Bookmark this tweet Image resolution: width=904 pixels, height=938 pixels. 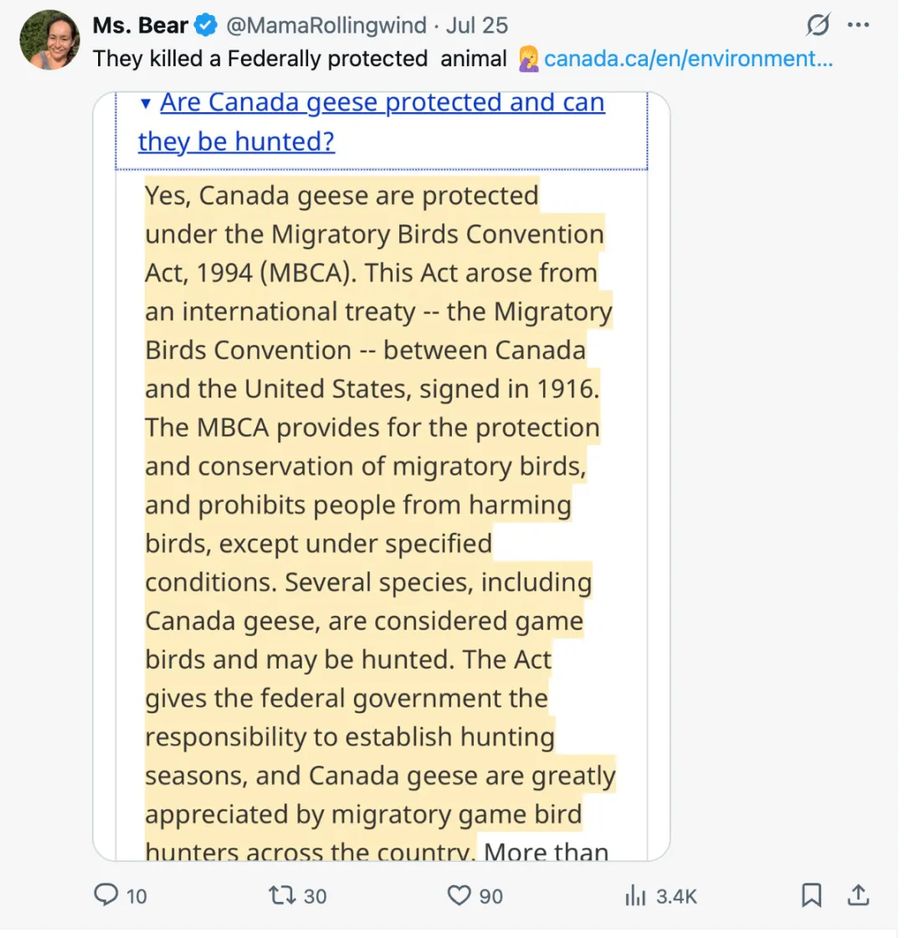click(812, 895)
